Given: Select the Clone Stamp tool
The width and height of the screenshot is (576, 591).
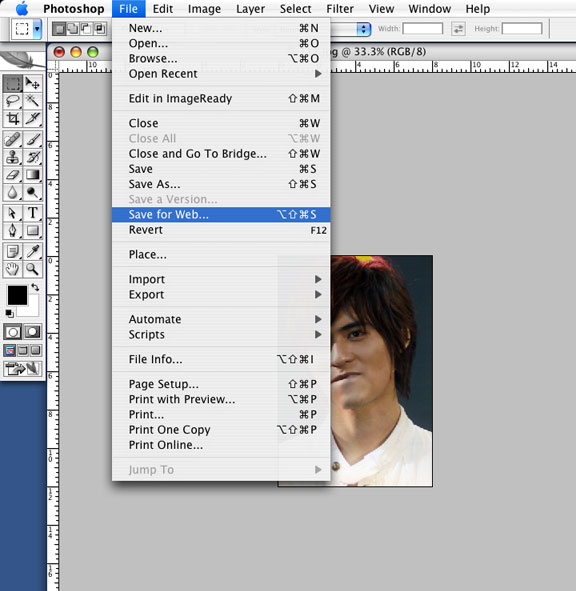Looking at the screenshot, I should click(12, 157).
